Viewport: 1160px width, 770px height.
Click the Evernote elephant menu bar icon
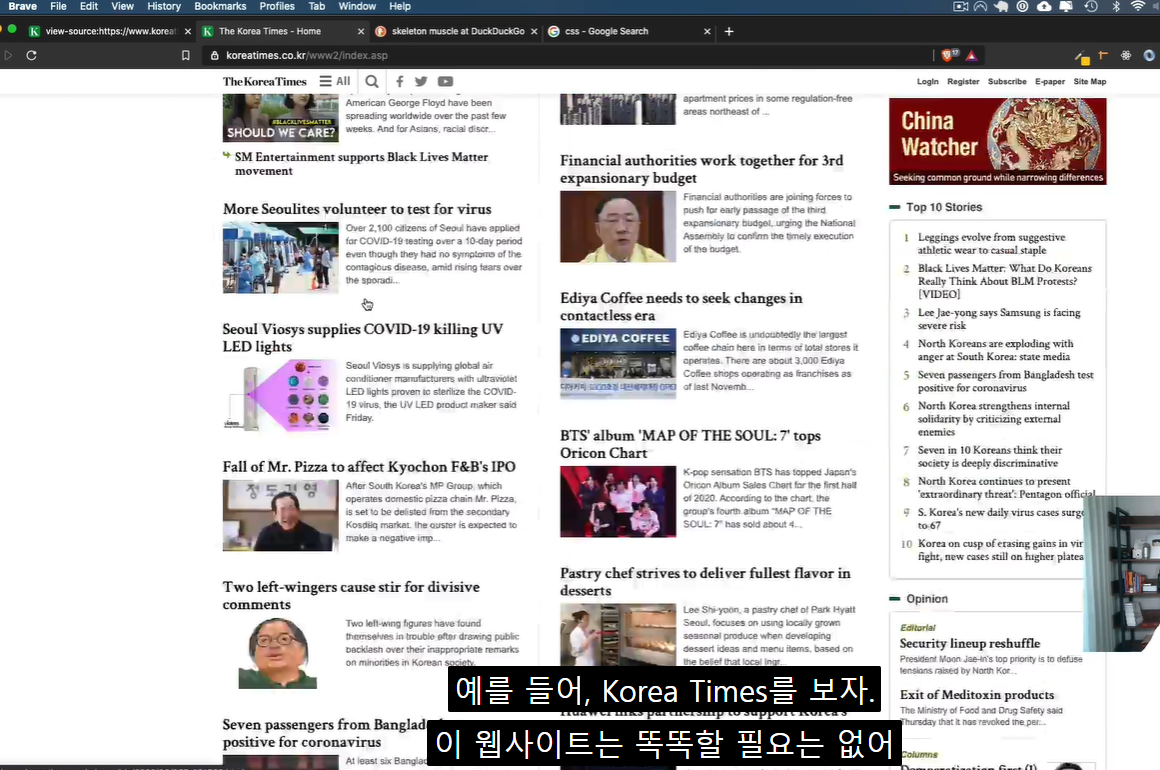tap(1001, 6)
